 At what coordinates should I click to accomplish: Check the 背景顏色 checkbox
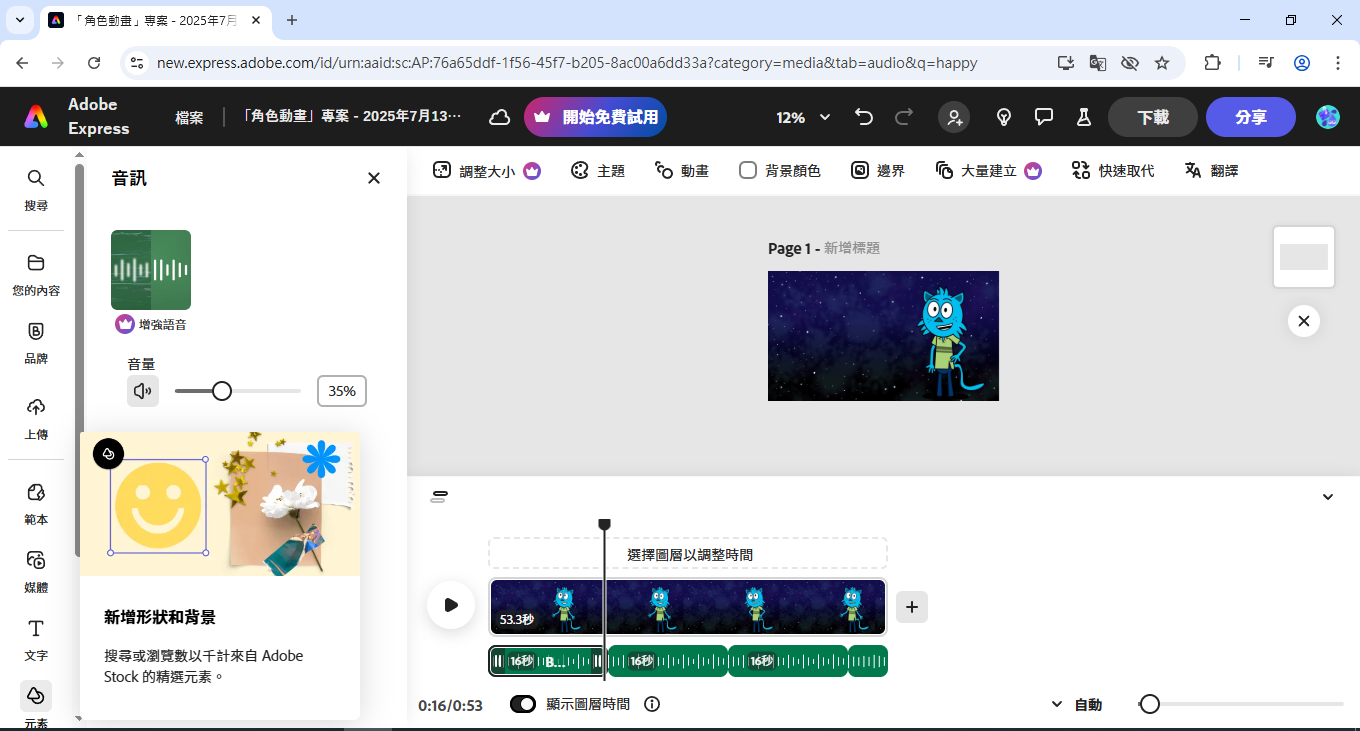coord(748,171)
